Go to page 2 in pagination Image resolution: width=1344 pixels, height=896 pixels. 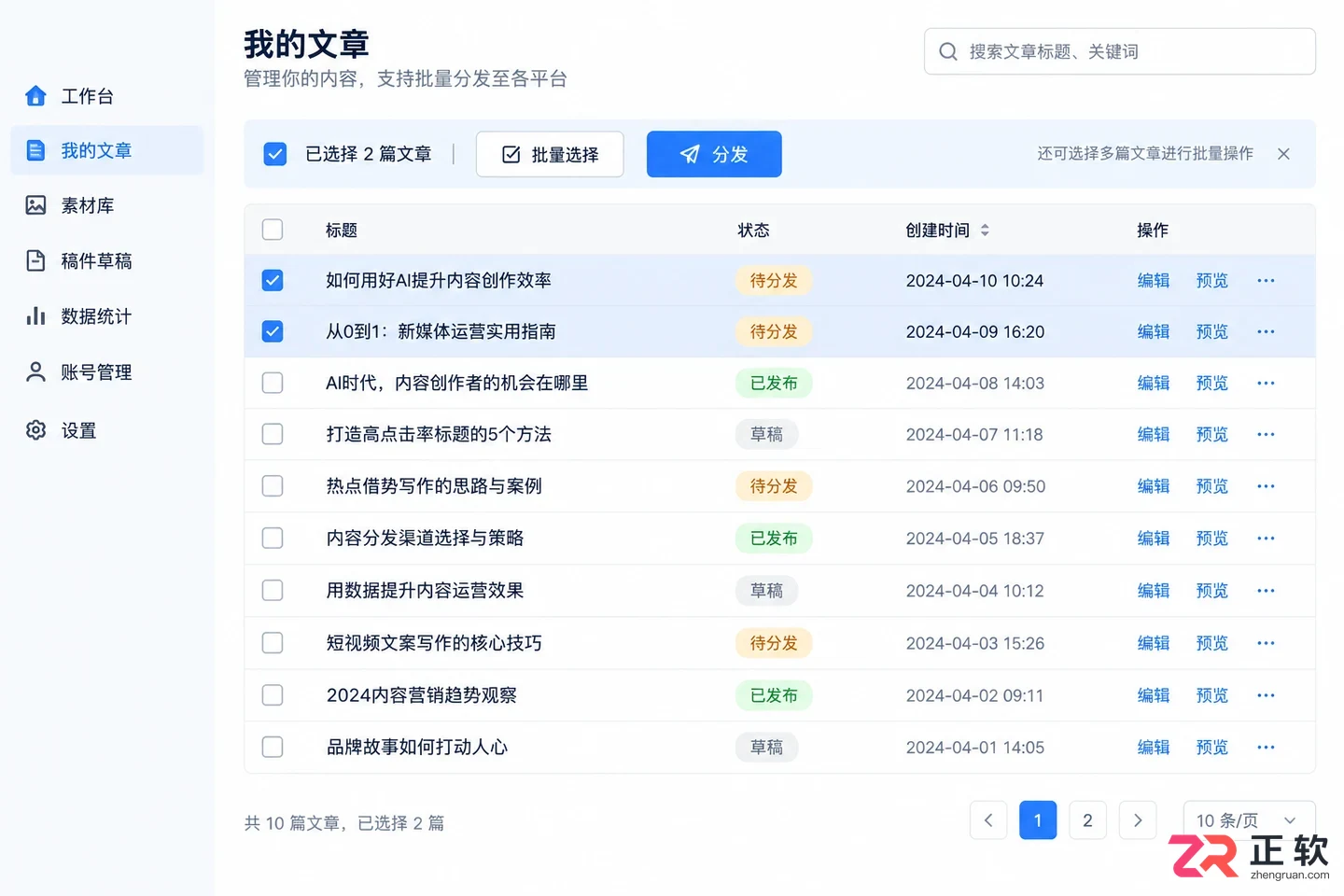(x=1087, y=820)
